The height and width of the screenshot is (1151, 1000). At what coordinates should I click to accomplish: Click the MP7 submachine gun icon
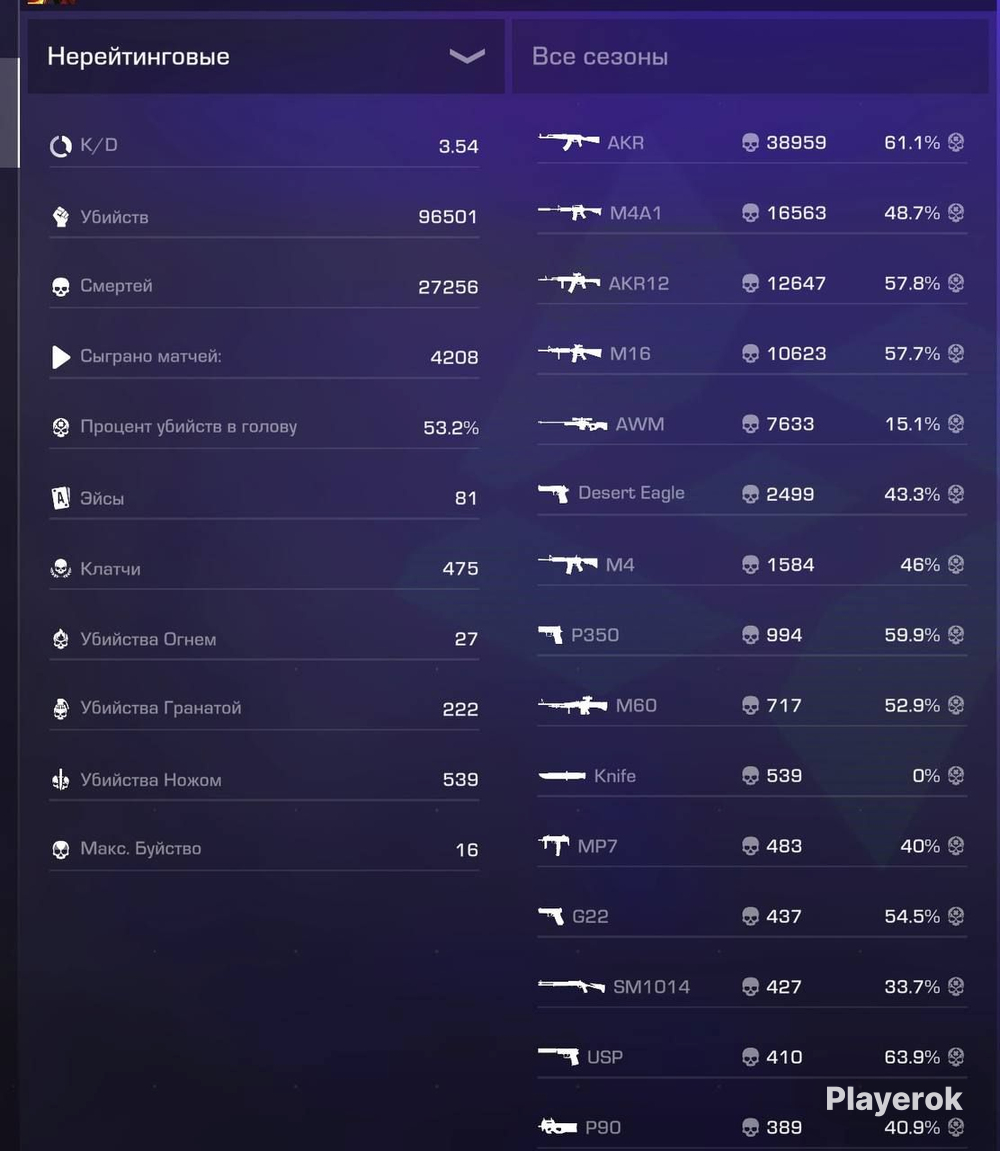point(554,845)
